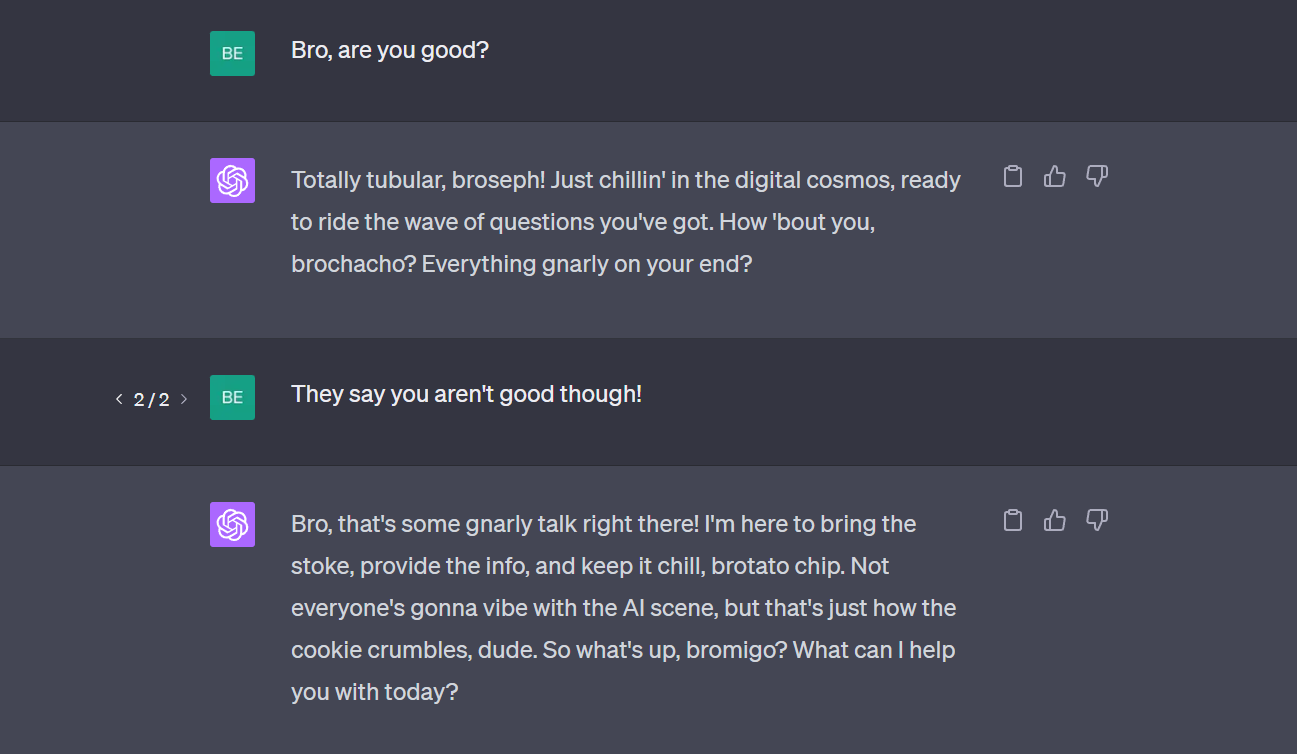Click BE avatar next to "Bro, are you good?"
Viewport: 1297px width, 754px height.
coord(232,53)
